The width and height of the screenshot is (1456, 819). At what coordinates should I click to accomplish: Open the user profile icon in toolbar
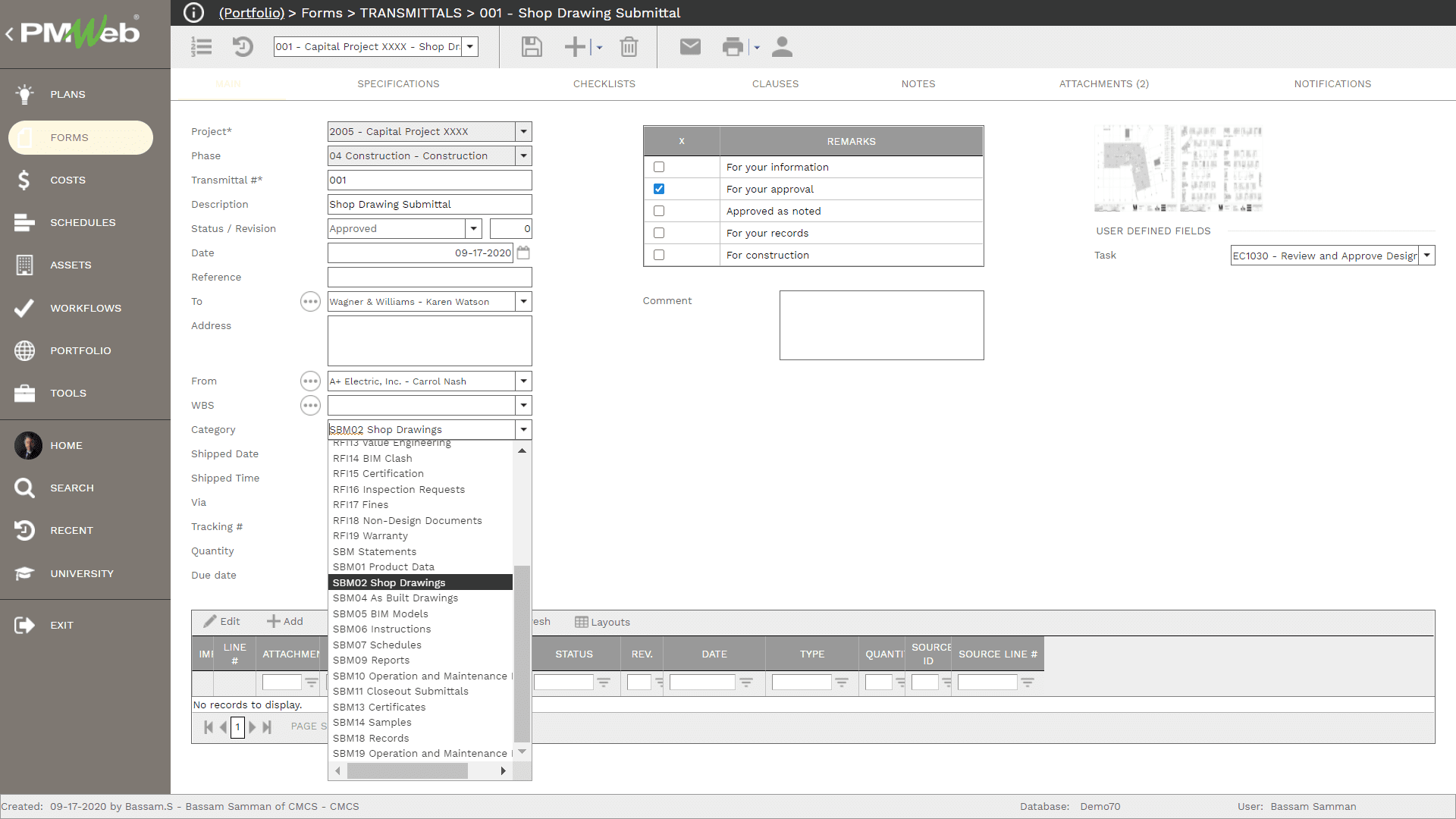point(782,46)
